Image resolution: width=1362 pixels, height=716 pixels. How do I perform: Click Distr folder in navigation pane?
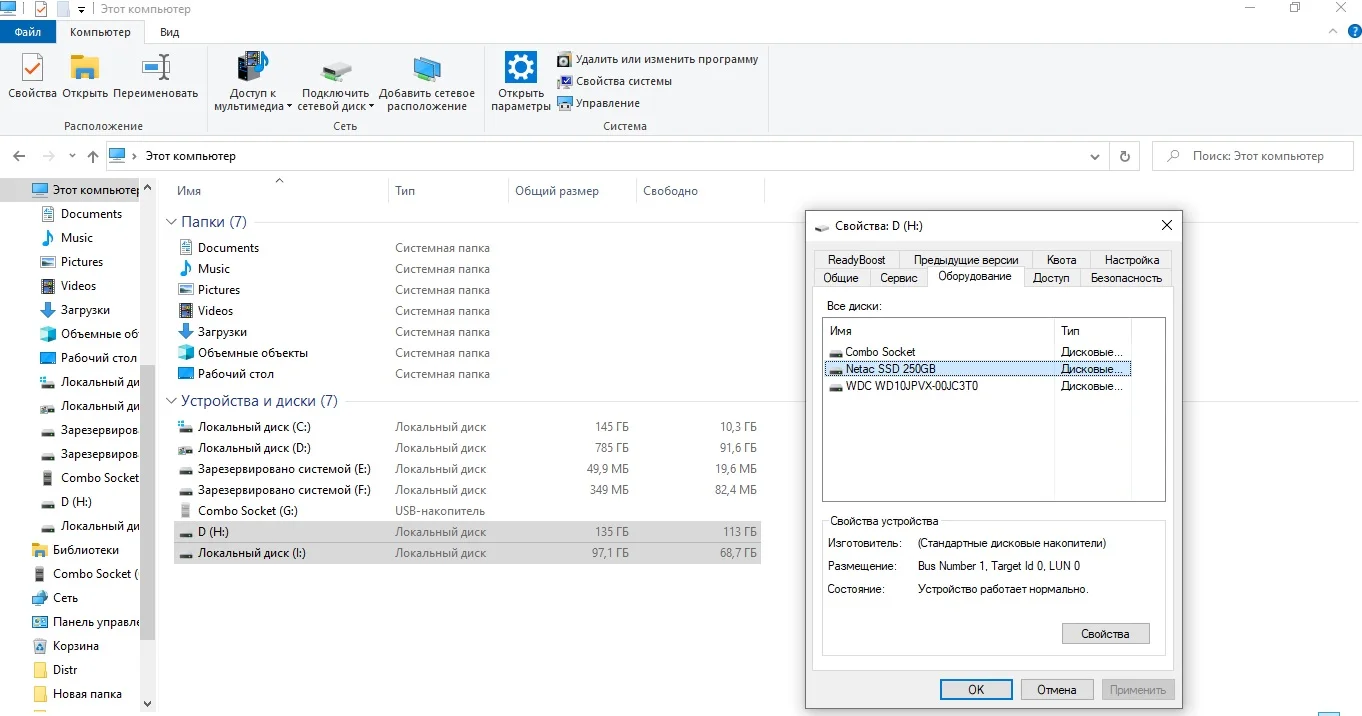point(65,670)
